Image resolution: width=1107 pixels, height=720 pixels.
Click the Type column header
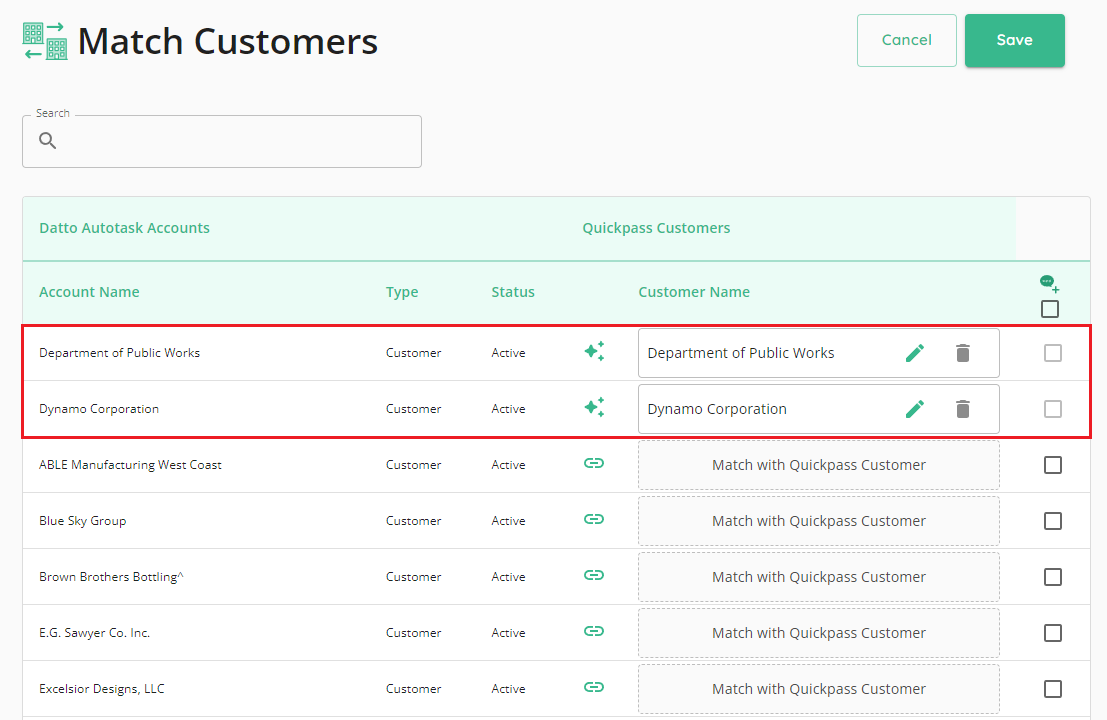coord(402,292)
